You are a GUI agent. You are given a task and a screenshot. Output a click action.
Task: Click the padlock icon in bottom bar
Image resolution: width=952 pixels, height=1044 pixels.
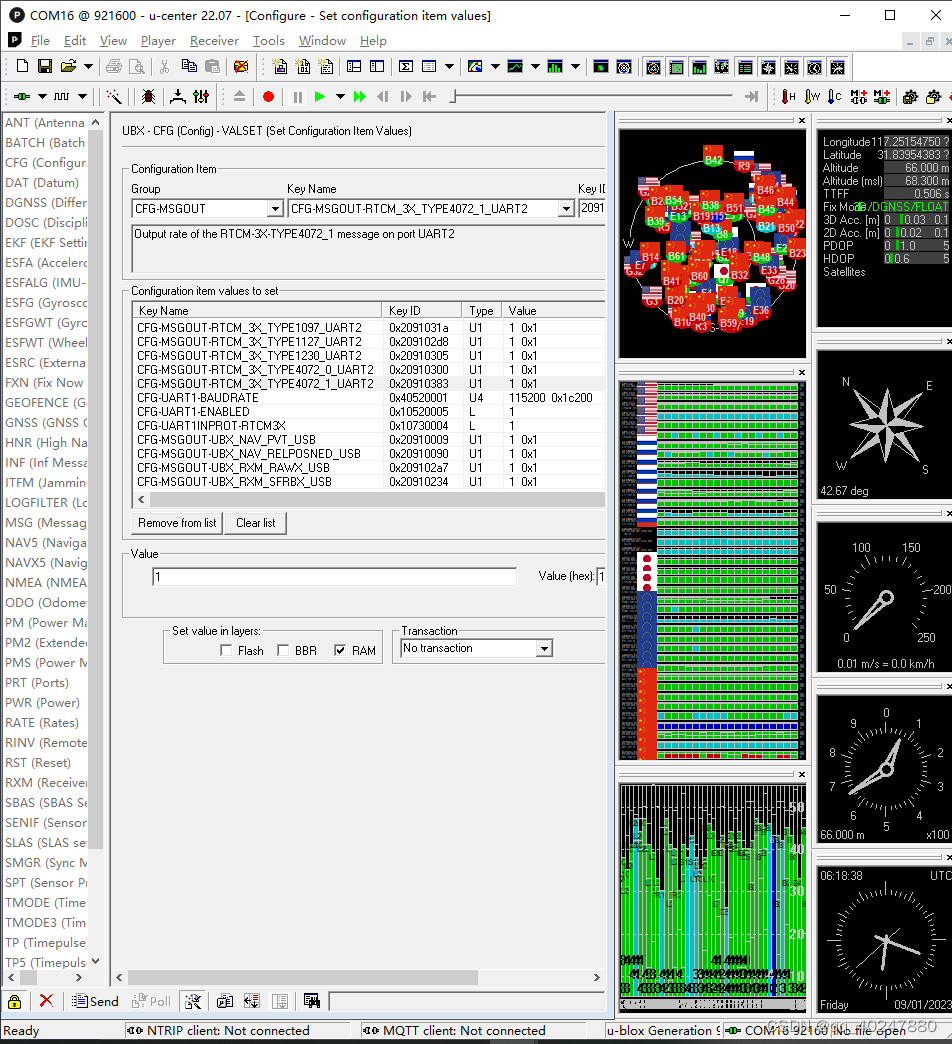(15, 1001)
